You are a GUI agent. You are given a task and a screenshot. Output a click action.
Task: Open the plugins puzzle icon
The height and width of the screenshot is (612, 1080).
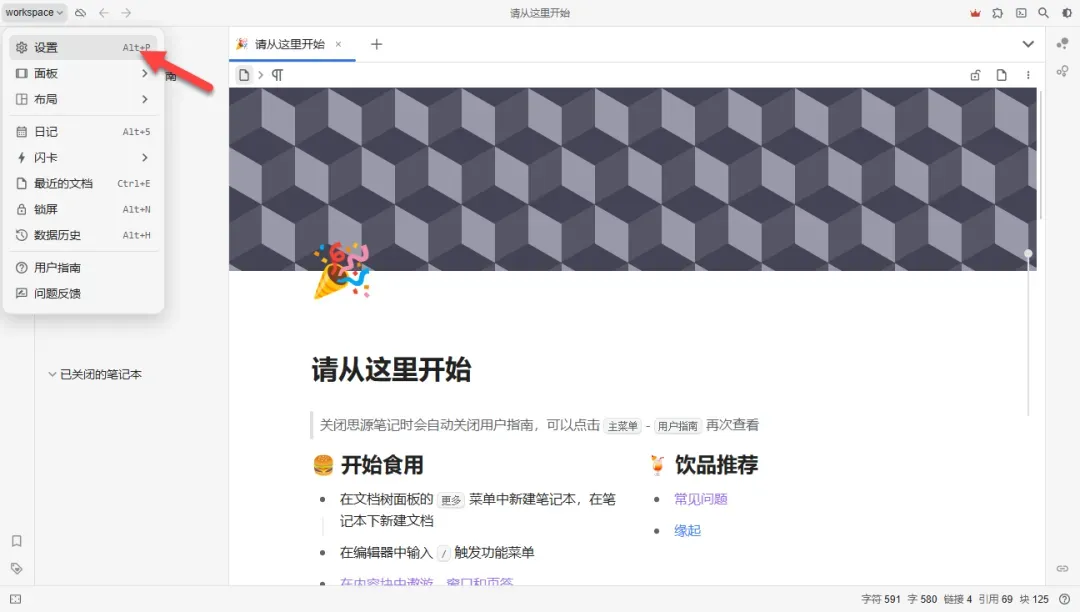pos(998,12)
